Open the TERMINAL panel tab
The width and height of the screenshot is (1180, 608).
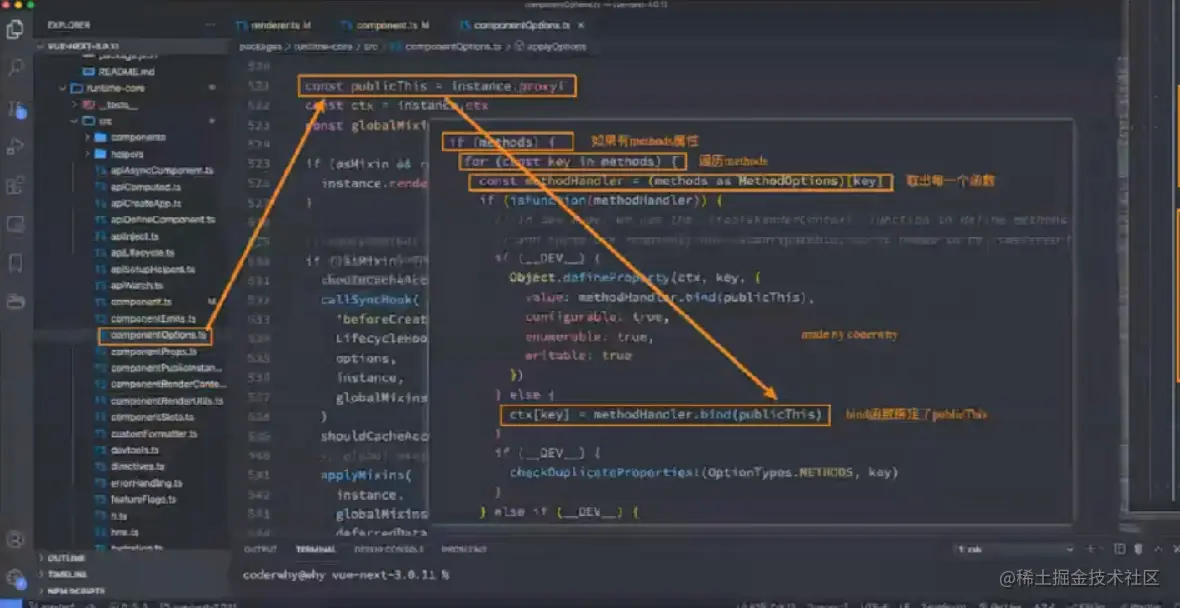(x=315, y=549)
